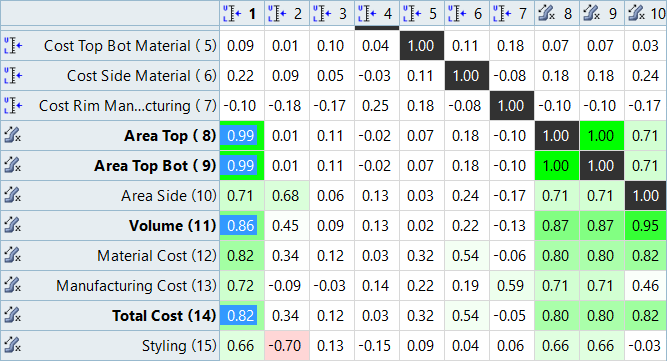Click the highlighted 0.99 cell in Area Top row
This screenshot has height=361, width=667.
(x=242, y=136)
